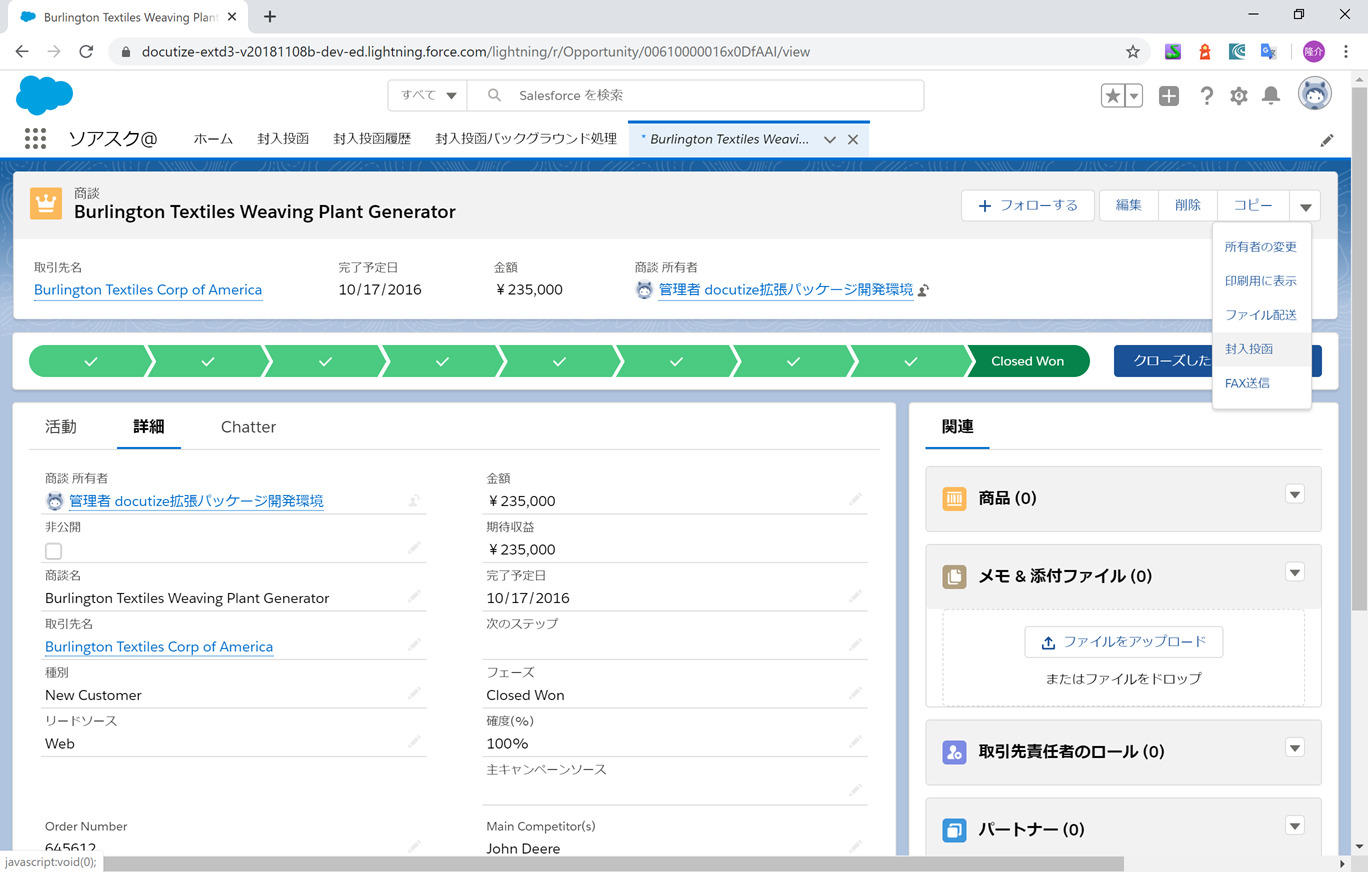Close the Burlington Textiles workspace tab
This screenshot has height=872, width=1368.
pos(853,140)
